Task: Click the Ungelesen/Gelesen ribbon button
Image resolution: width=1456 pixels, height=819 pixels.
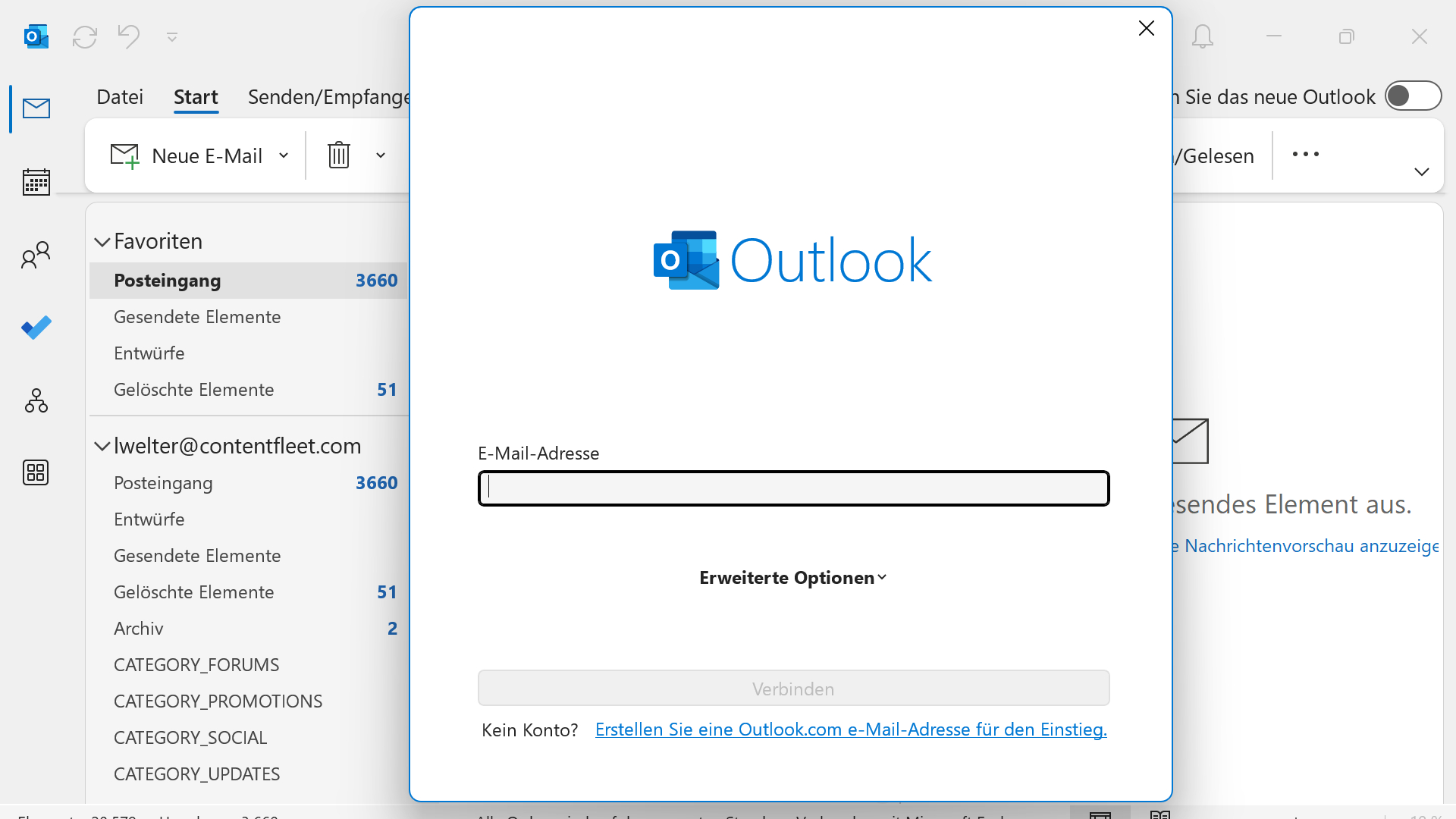Action: (1214, 155)
